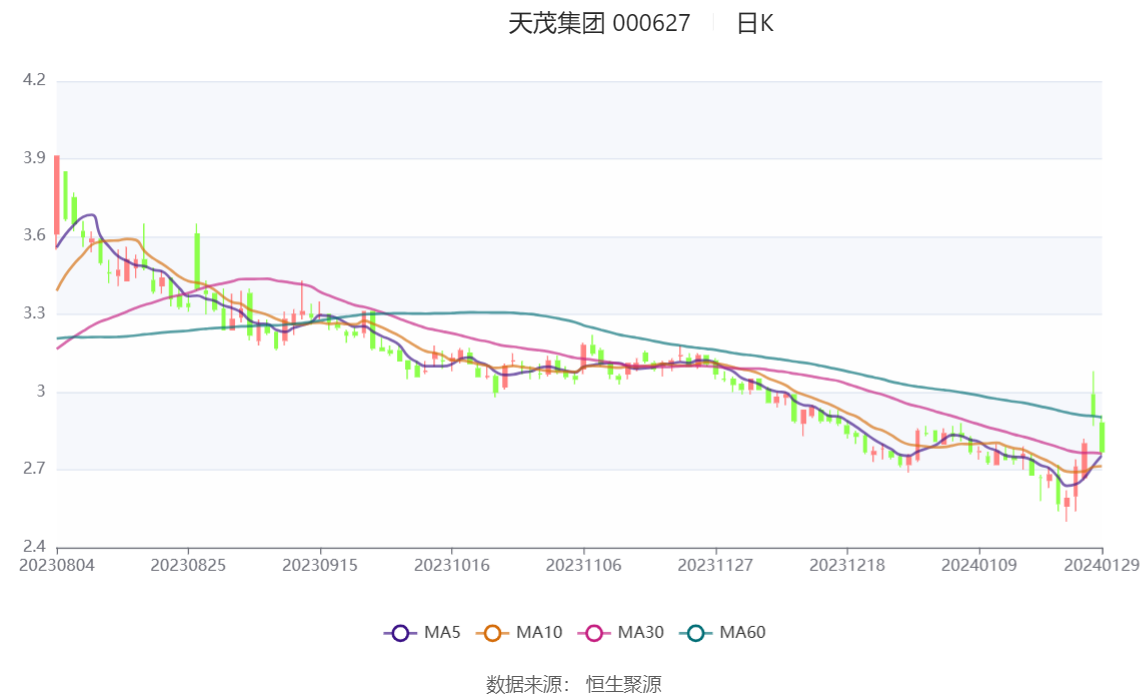
Task: Click the teal MA60 legend marker circle
Action: point(696,633)
